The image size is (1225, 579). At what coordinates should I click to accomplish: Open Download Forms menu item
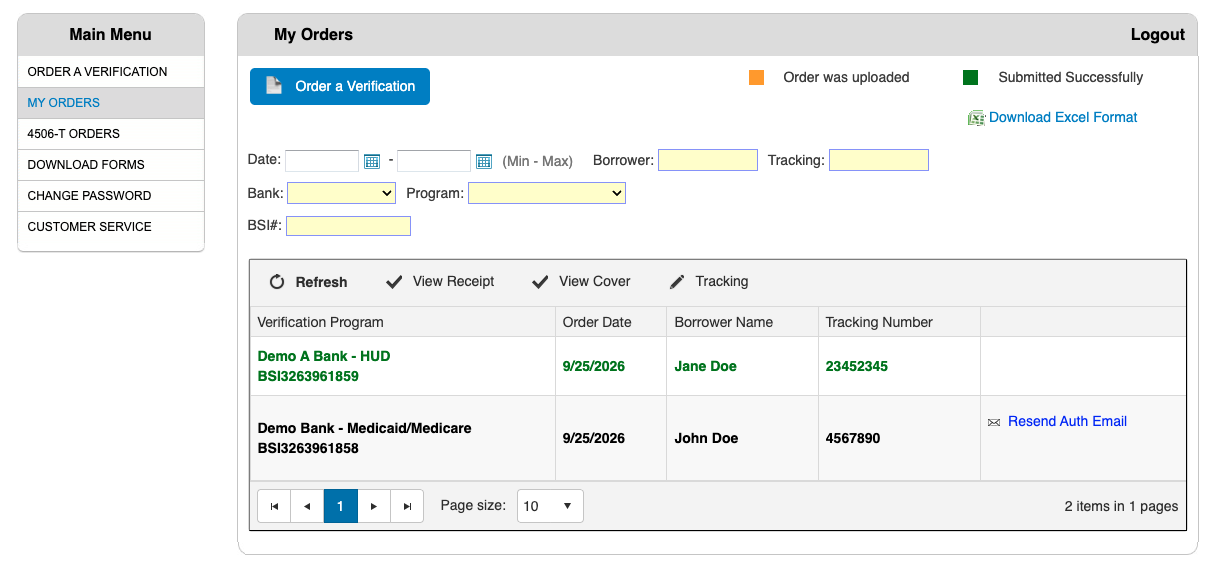tap(111, 165)
